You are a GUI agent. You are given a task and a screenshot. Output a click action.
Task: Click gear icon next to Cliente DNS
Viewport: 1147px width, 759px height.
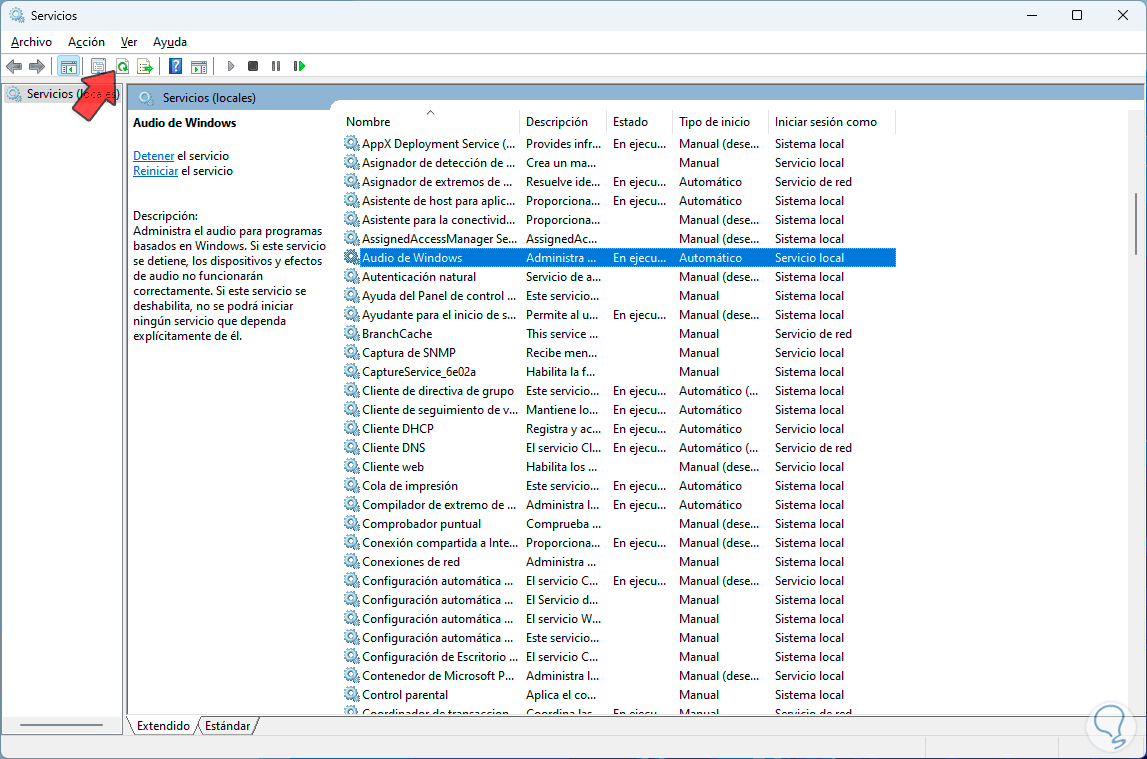click(x=352, y=448)
